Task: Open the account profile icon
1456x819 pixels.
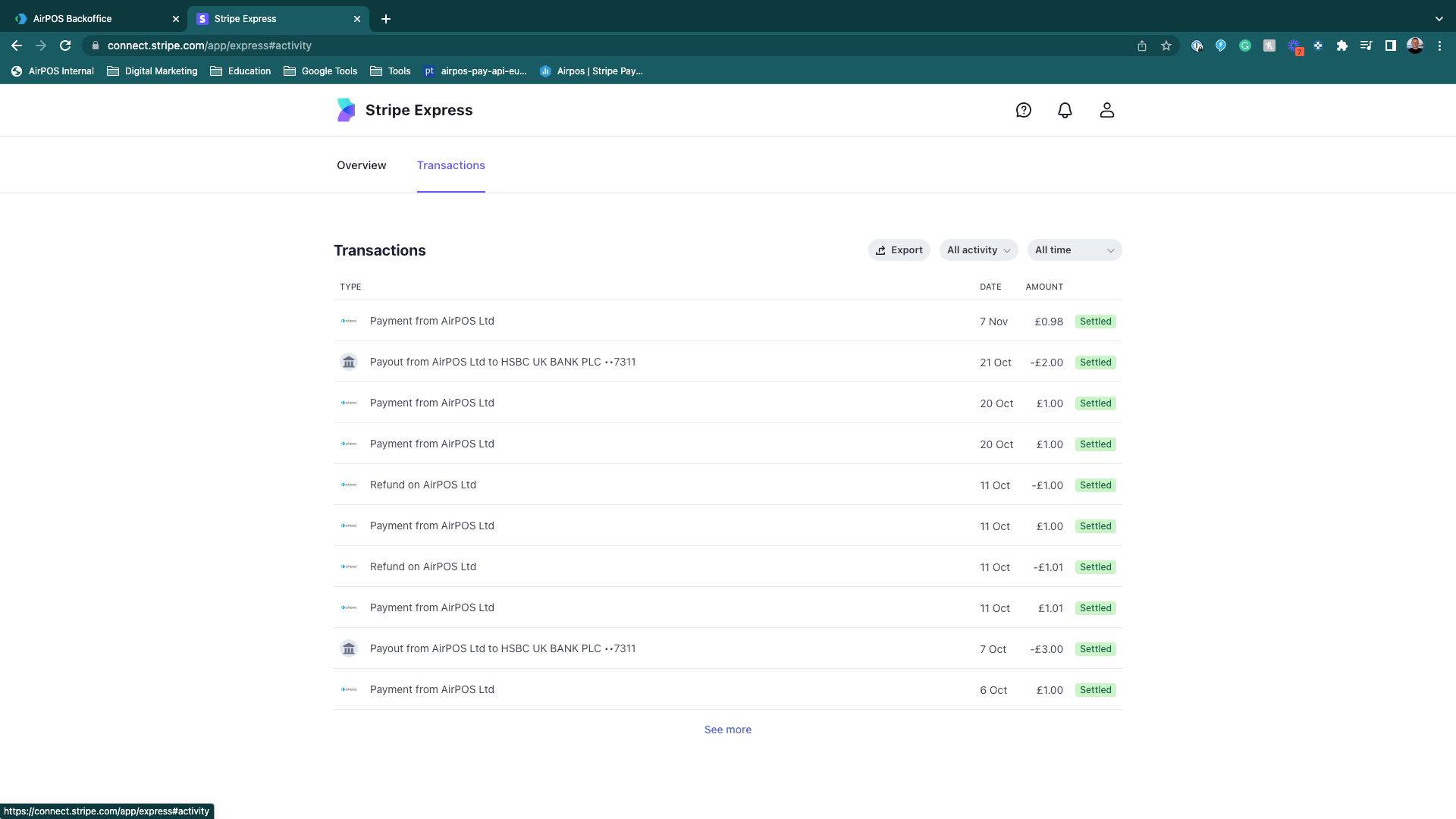Action: tap(1106, 111)
